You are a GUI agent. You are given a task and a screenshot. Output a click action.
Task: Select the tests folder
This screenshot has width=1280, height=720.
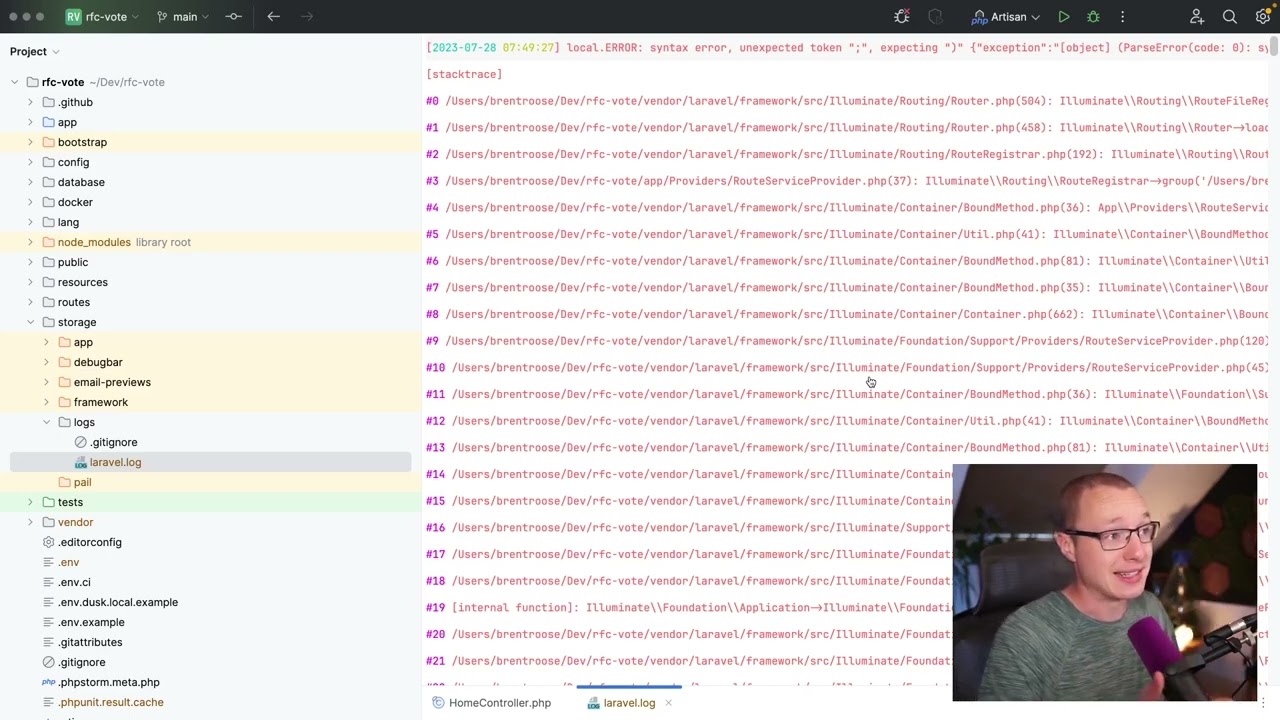point(70,502)
